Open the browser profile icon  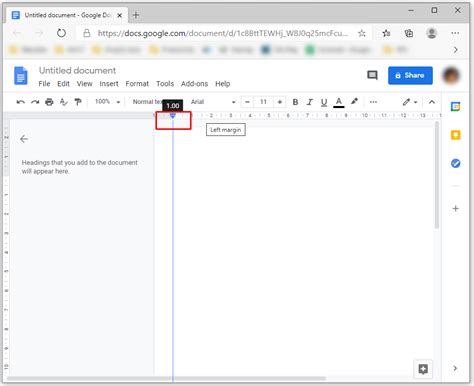click(432, 33)
